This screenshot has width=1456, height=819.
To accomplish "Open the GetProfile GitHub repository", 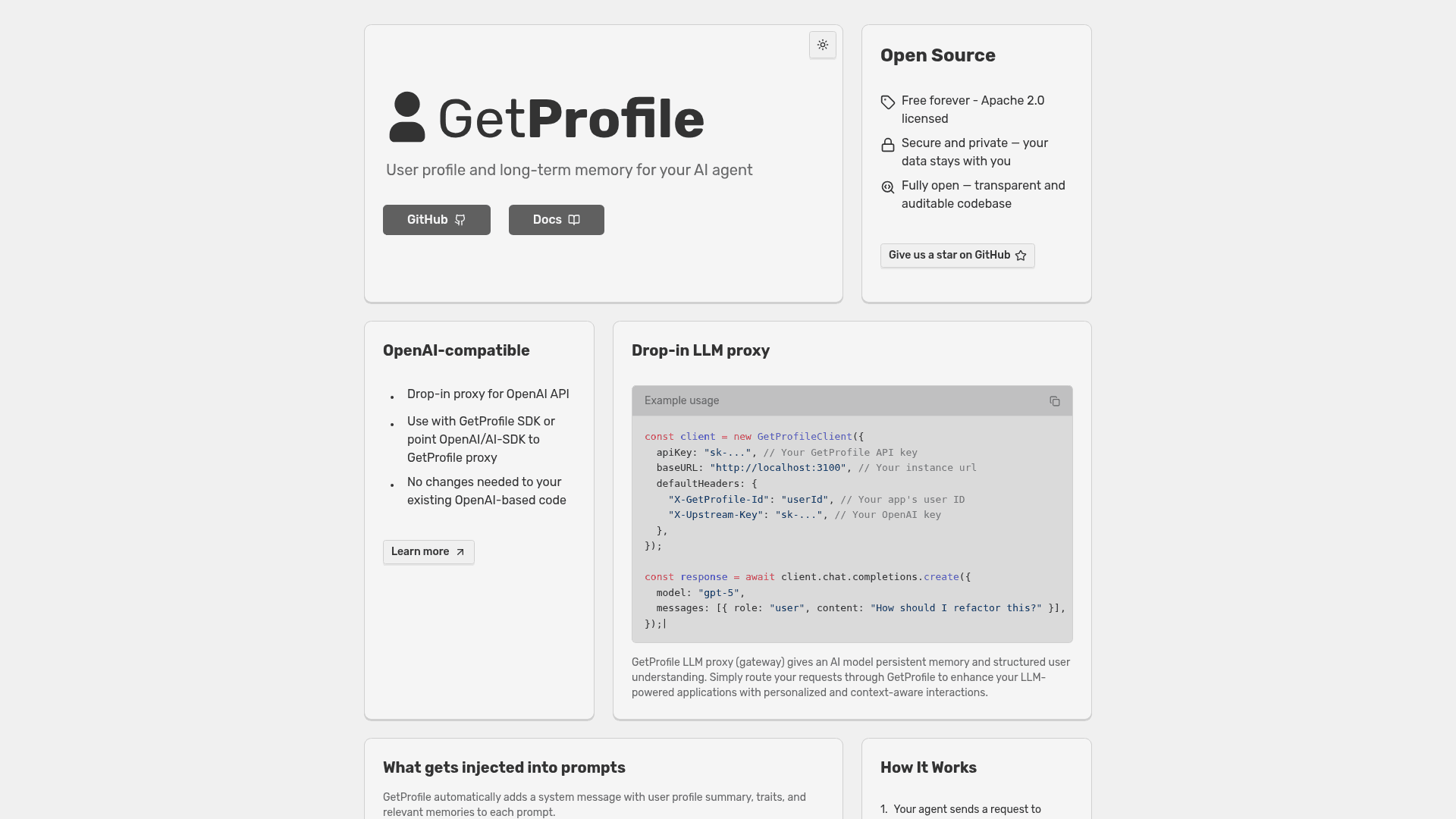I will [x=436, y=220].
